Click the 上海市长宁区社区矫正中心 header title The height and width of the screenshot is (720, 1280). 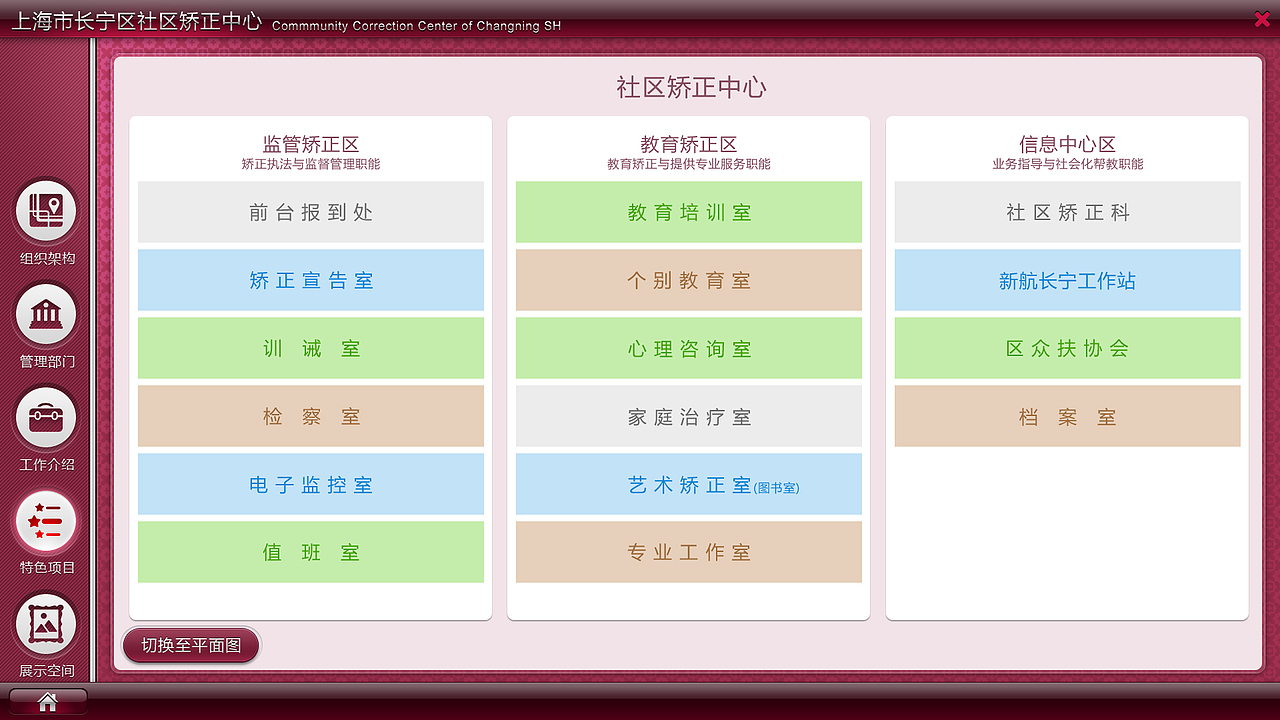(136, 21)
